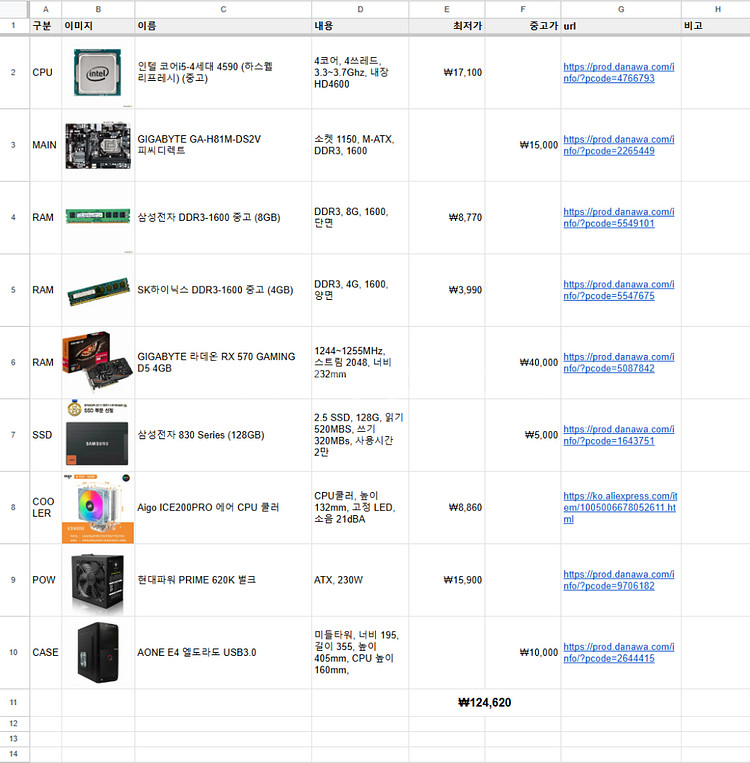Select the total ₩124,620 cell
Viewport: 750px width, 763px height.
tap(484, 702)
